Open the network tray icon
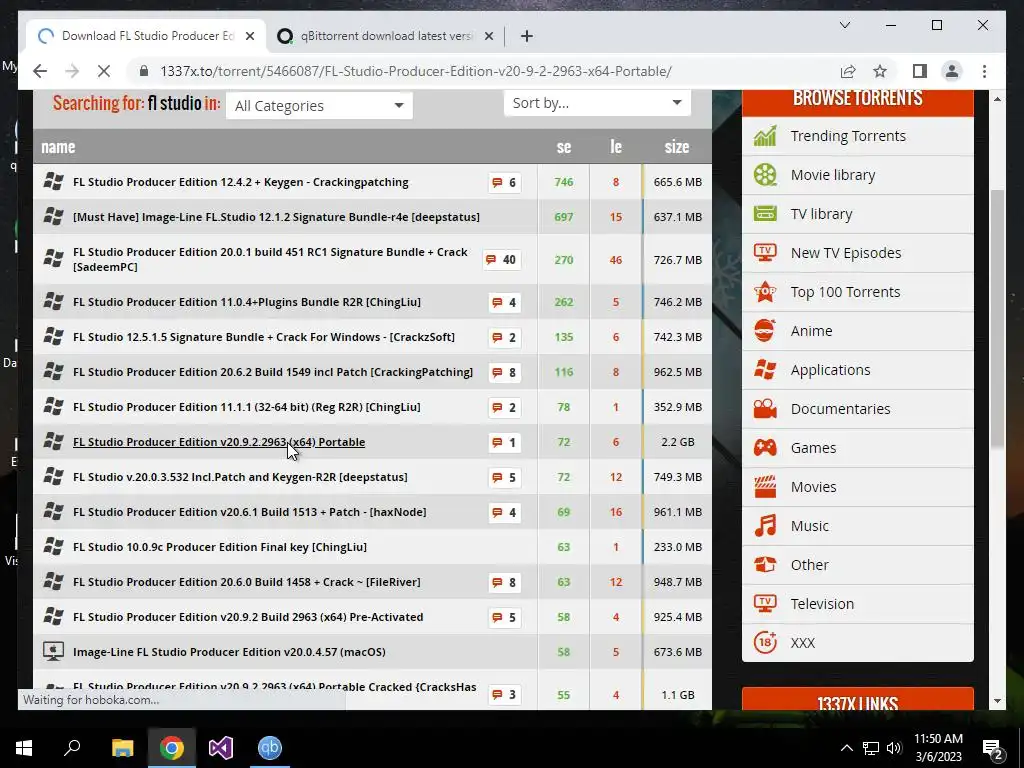 (x=871, y=748)
